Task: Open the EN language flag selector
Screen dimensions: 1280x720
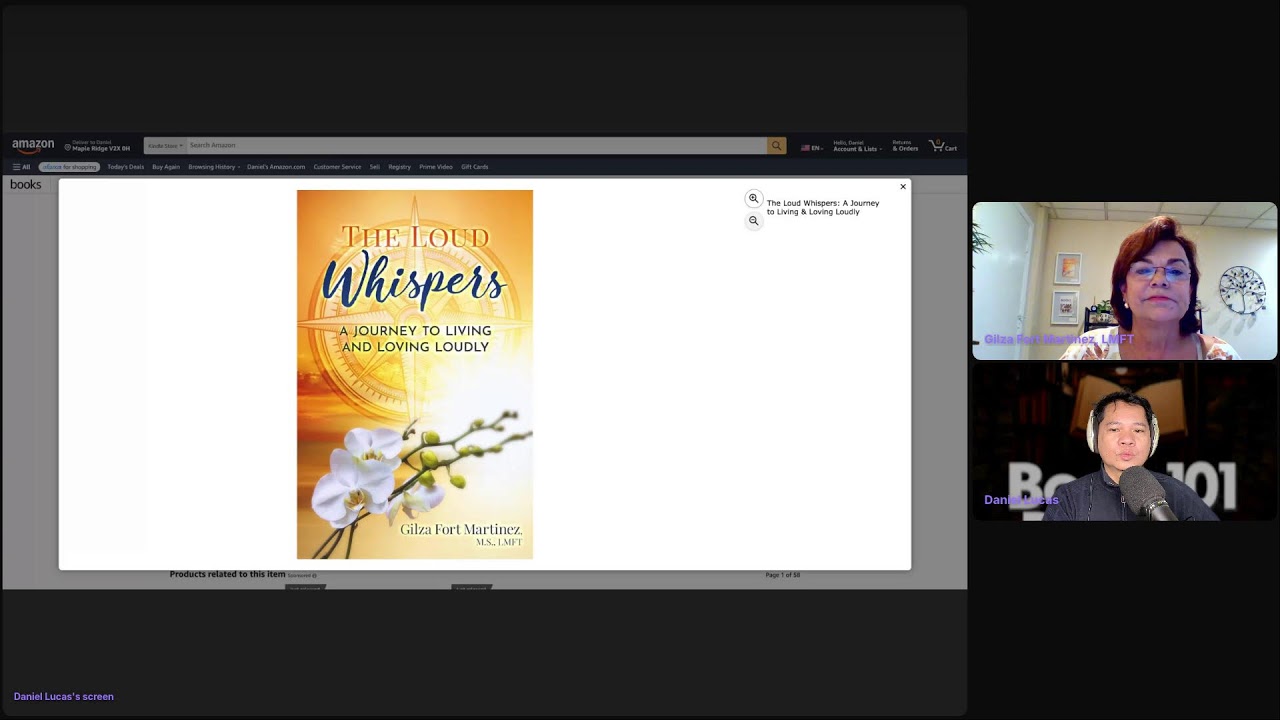Action: [x=811, y=148]
